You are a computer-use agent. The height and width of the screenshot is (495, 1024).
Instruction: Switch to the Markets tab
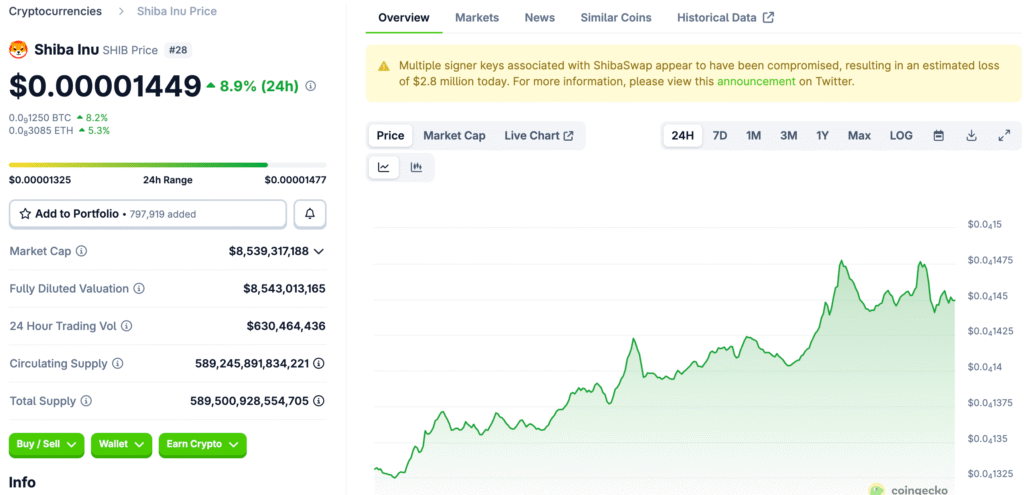click(477, 18)
